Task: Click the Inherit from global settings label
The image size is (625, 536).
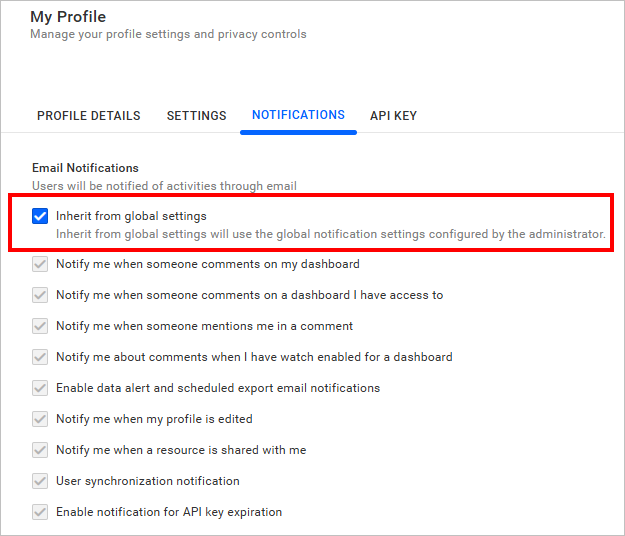Action: (131, 216)
